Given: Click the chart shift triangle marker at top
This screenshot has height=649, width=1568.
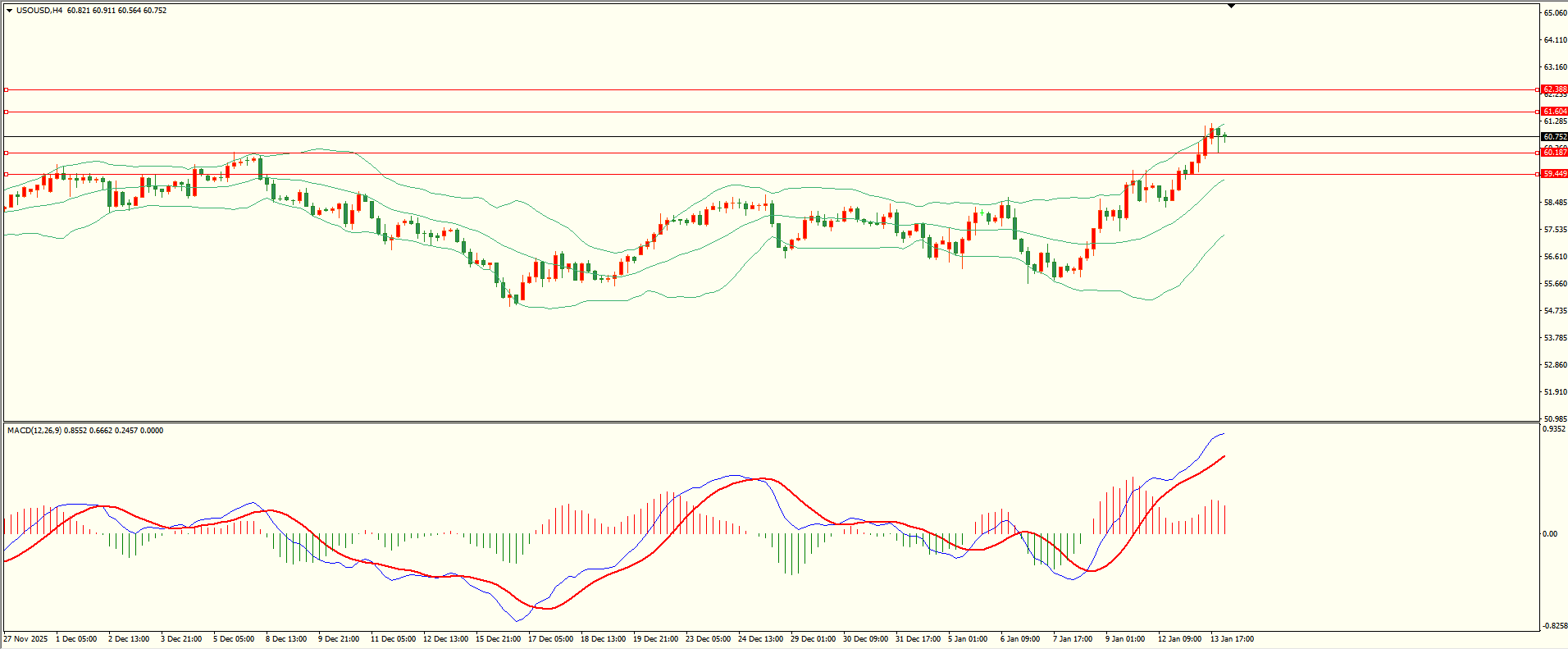Looking at the screenshot, I should pyautogui.click(x=1231, y=7).
